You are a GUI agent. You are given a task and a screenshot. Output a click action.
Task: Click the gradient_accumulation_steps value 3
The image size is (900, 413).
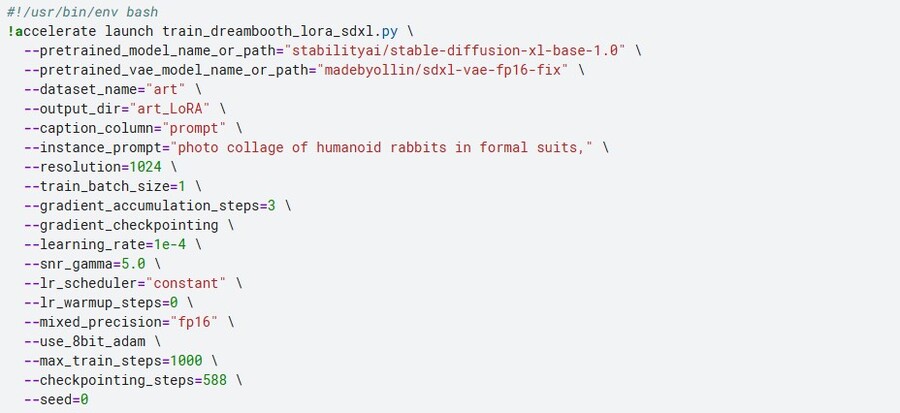pyautogui.click(x=271, y=205)
